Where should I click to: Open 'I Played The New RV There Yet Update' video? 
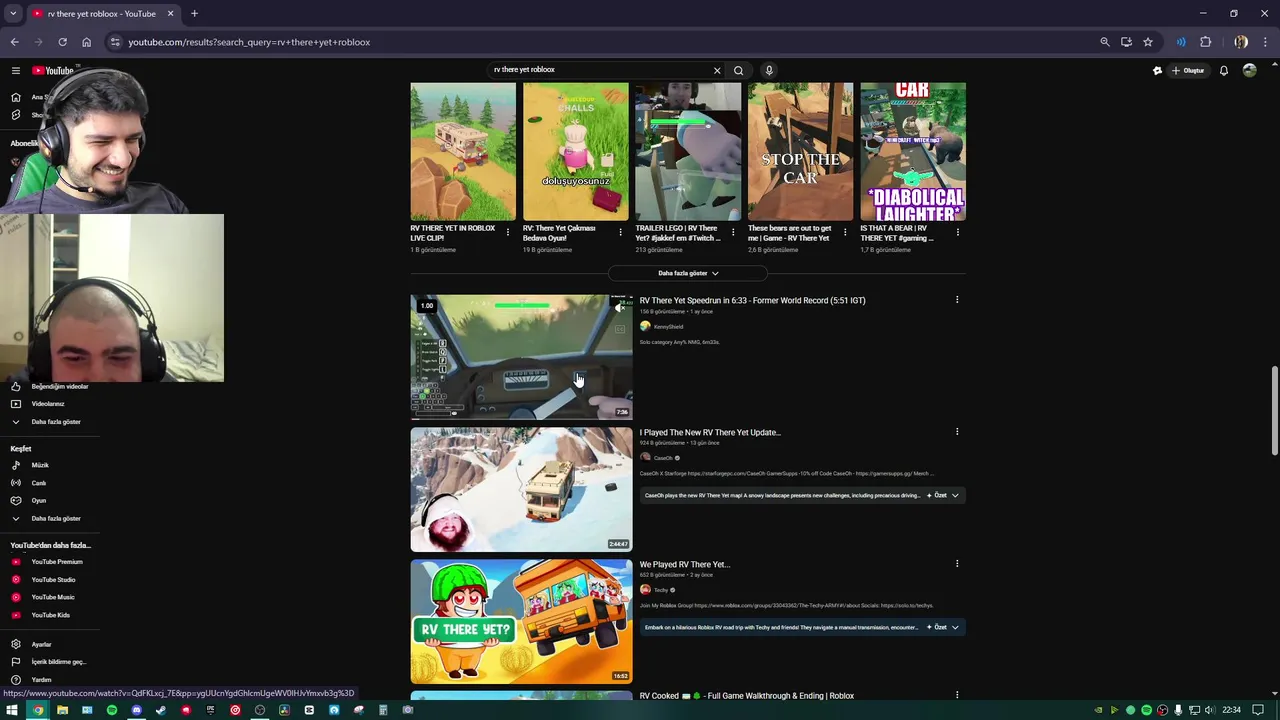[710, 433]
